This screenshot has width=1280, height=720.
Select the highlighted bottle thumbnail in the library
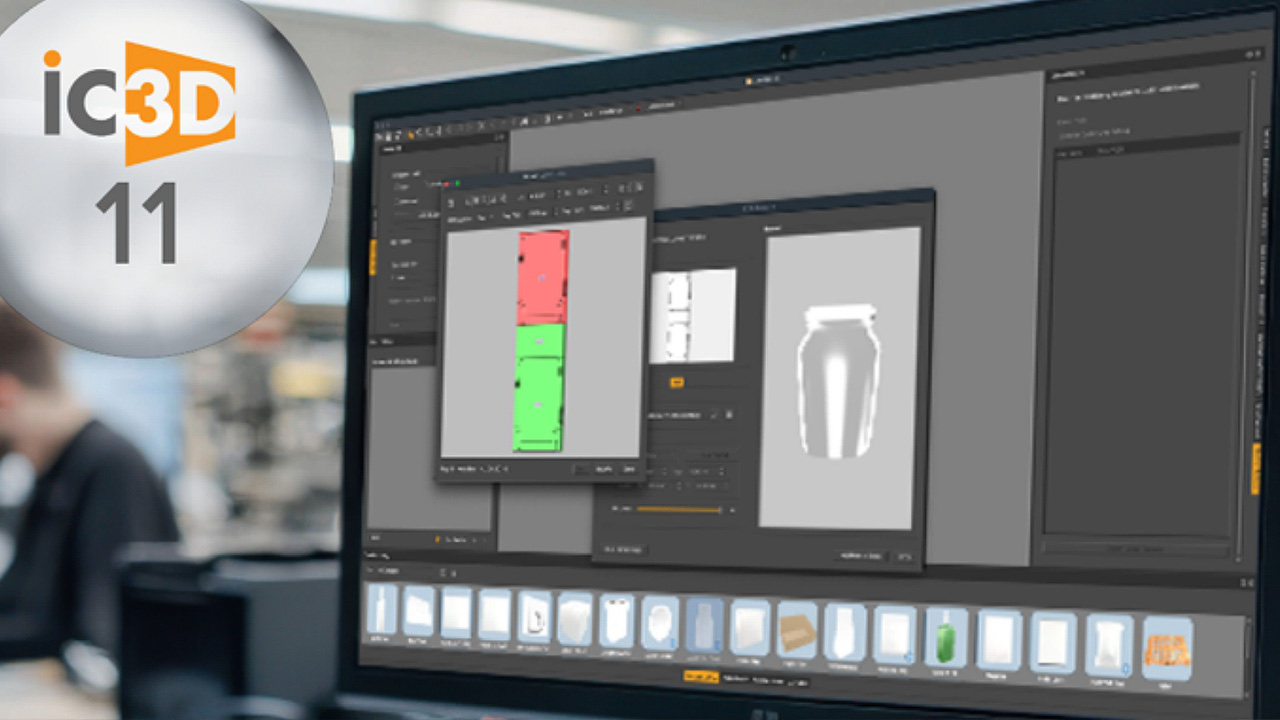tap(704, 625)
